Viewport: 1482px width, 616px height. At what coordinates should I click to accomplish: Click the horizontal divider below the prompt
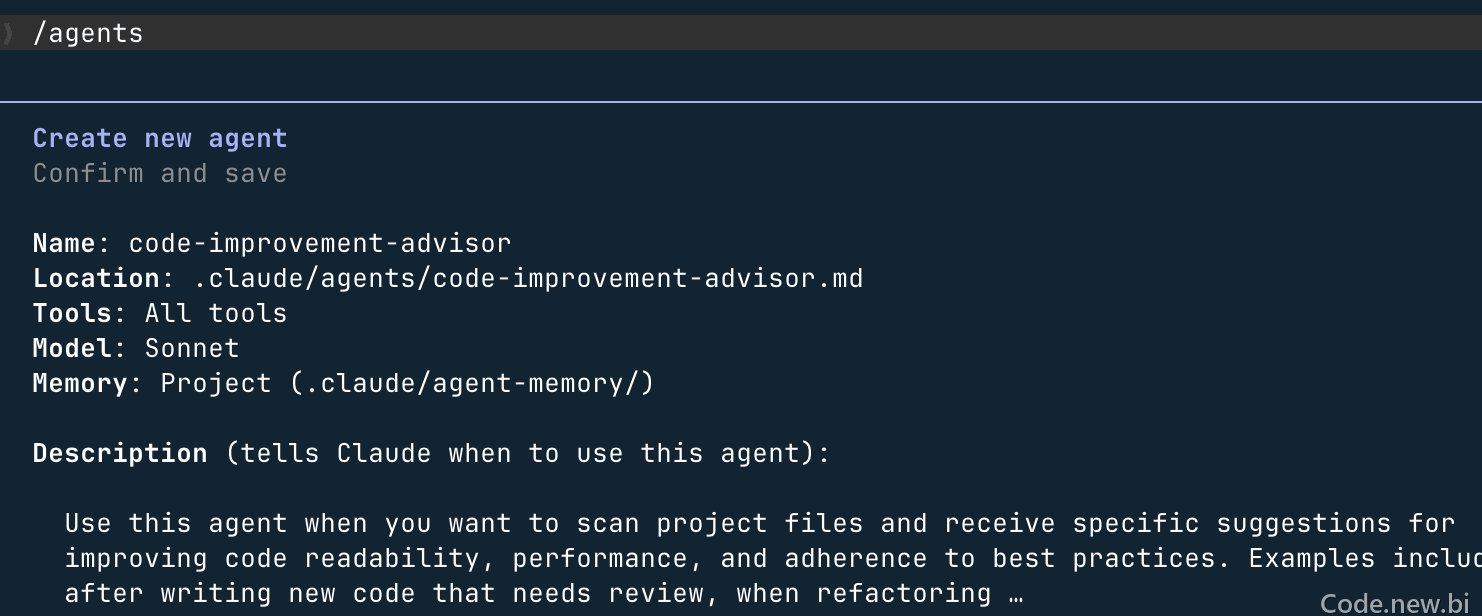(x=741, y=102)
